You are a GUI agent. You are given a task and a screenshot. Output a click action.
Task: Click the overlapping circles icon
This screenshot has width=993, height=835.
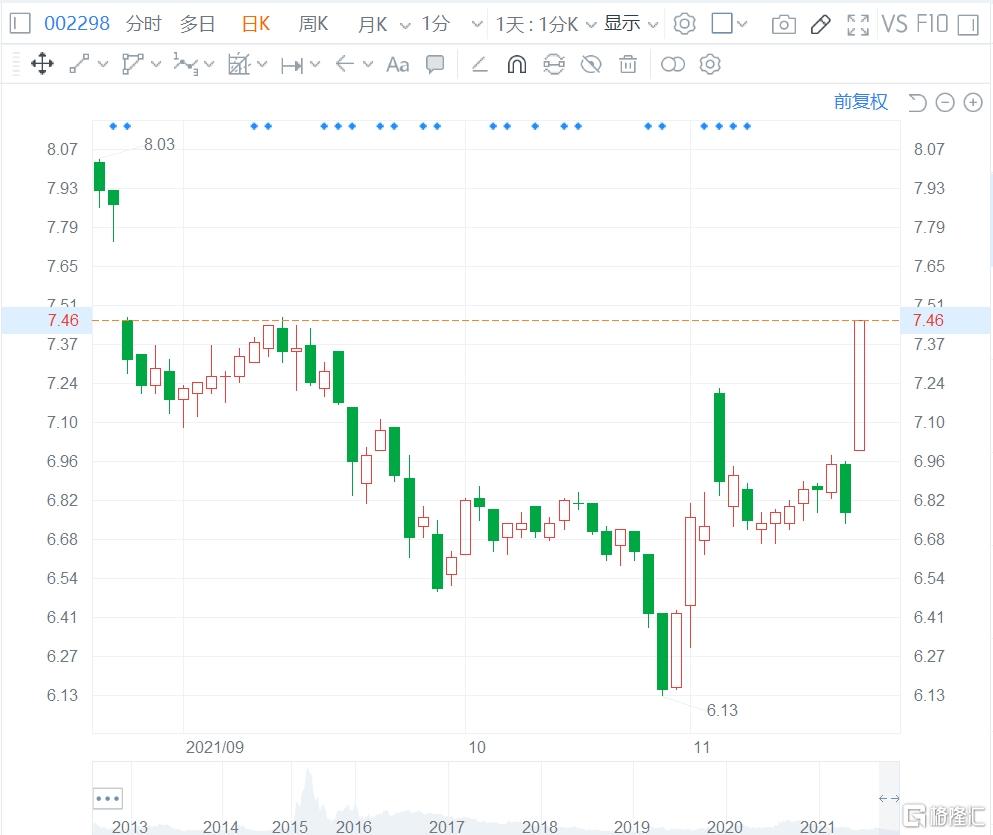pos(673,64)
